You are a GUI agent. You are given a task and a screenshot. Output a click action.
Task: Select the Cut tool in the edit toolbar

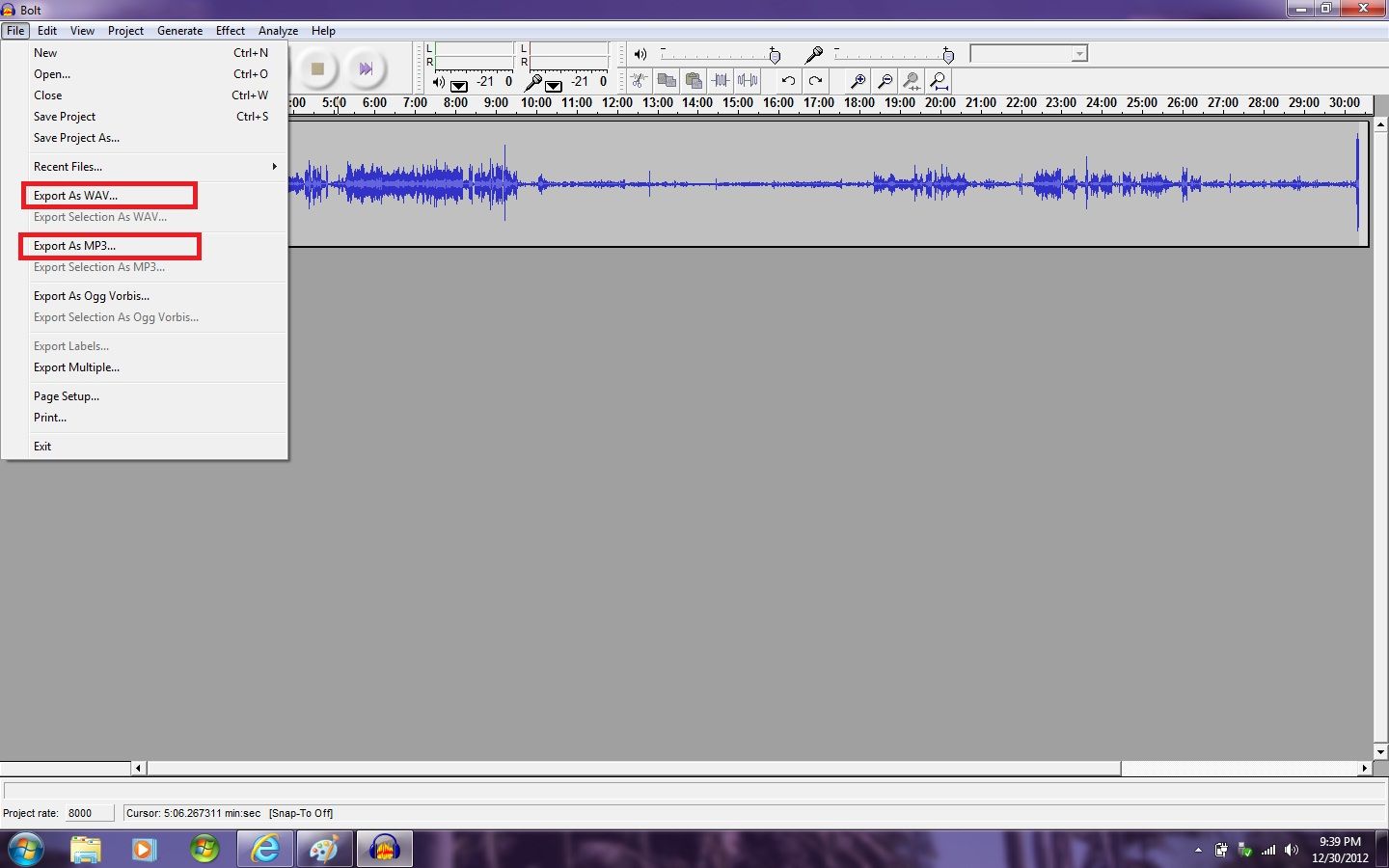[x=638, y=81]
